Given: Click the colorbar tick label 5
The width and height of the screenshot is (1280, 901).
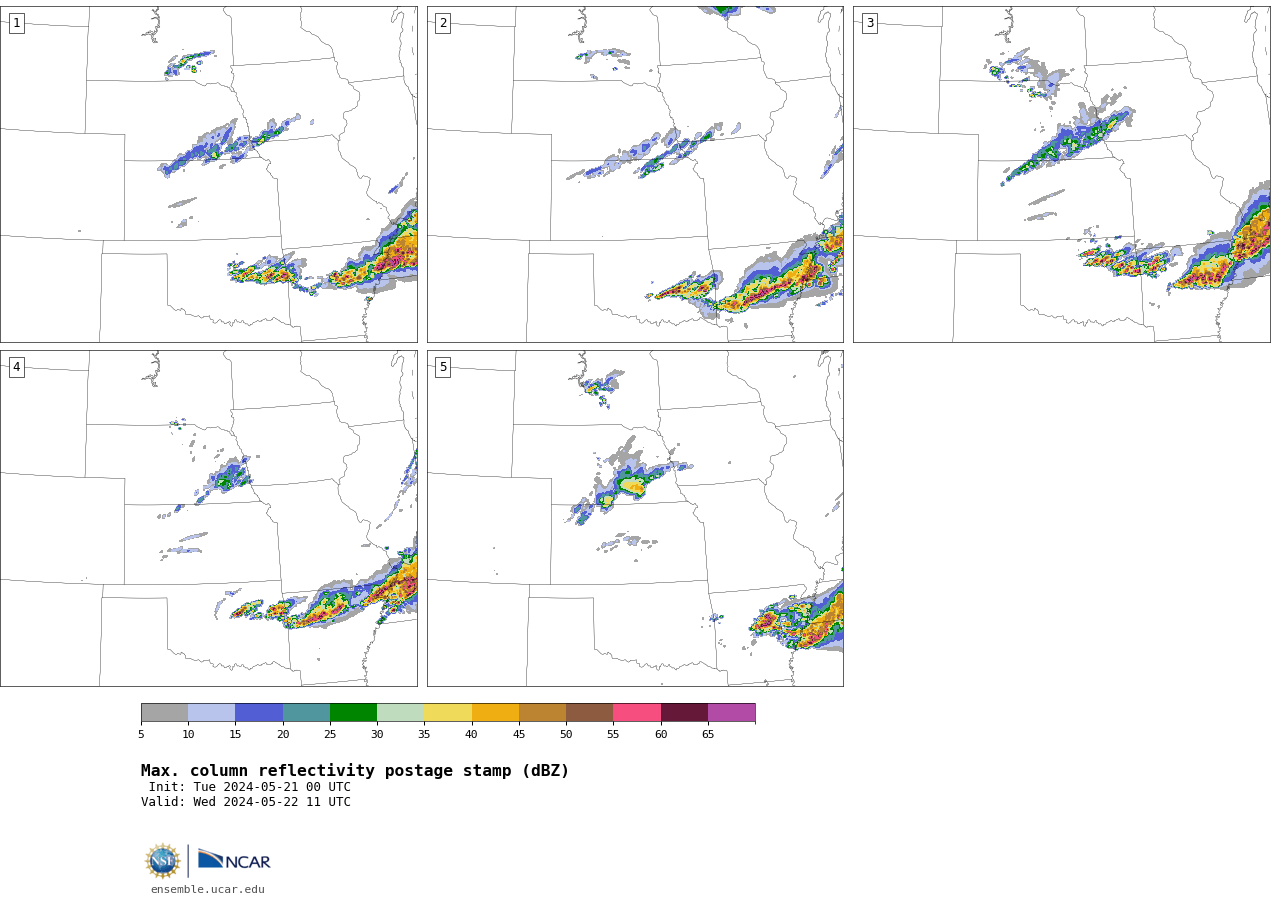Looking at the screenshot, I should coord(141,735).
